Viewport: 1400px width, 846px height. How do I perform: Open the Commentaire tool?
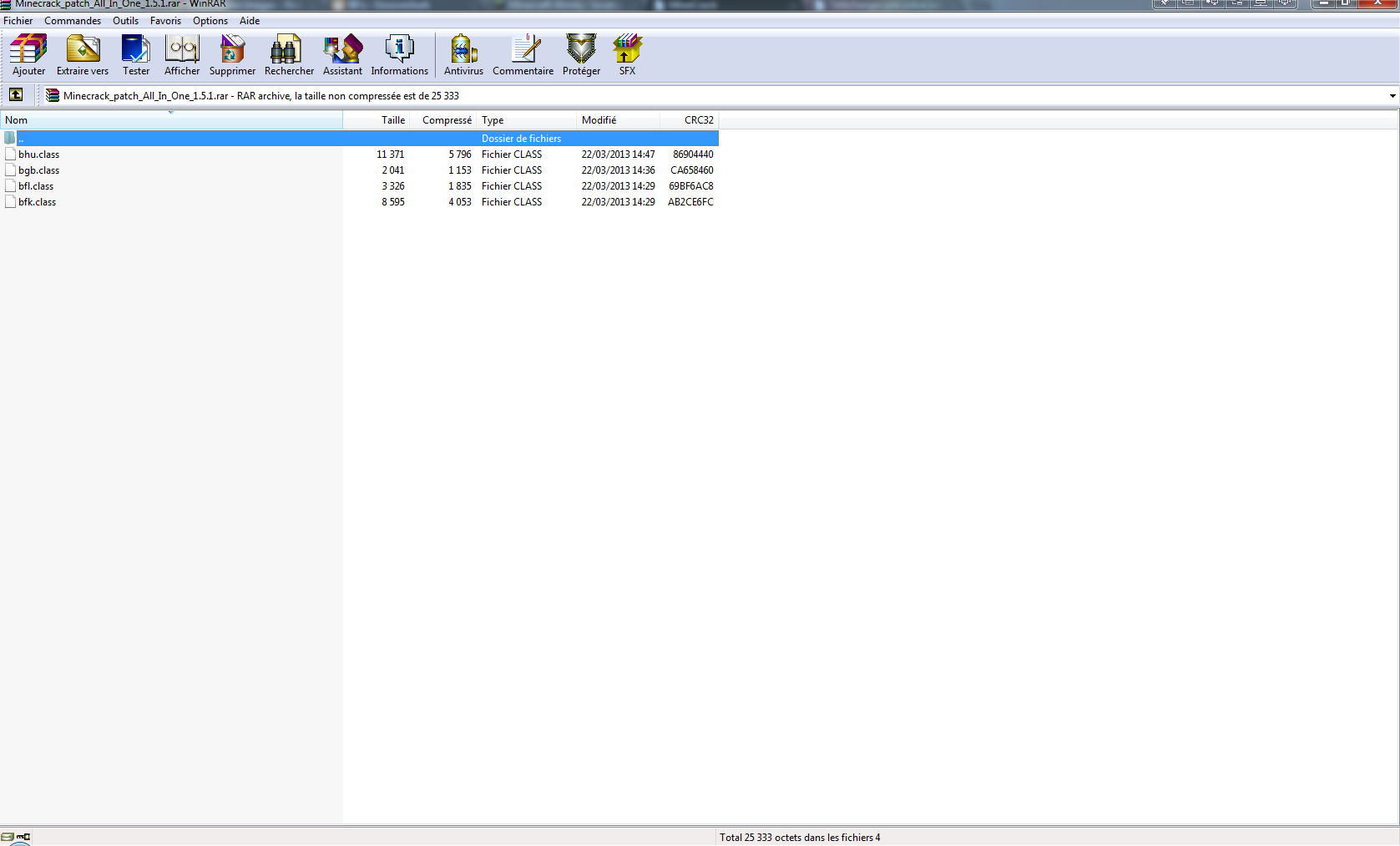(523, 54)
